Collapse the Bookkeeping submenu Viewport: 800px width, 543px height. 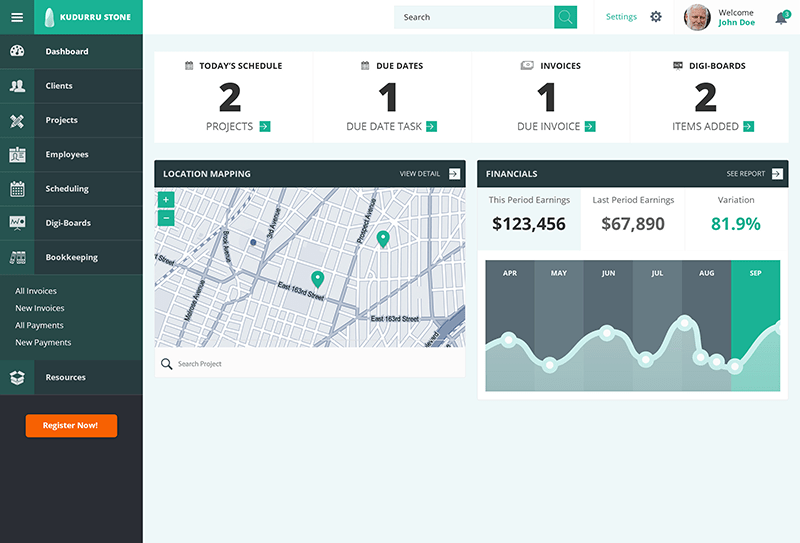pyautogui.click(x=71, y=257)
